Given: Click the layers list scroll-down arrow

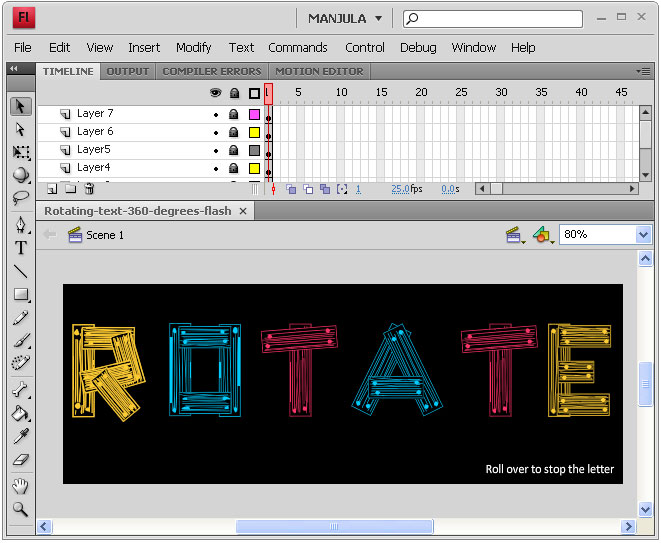Looking at the screenshot, I should click(x=645, y=175).
